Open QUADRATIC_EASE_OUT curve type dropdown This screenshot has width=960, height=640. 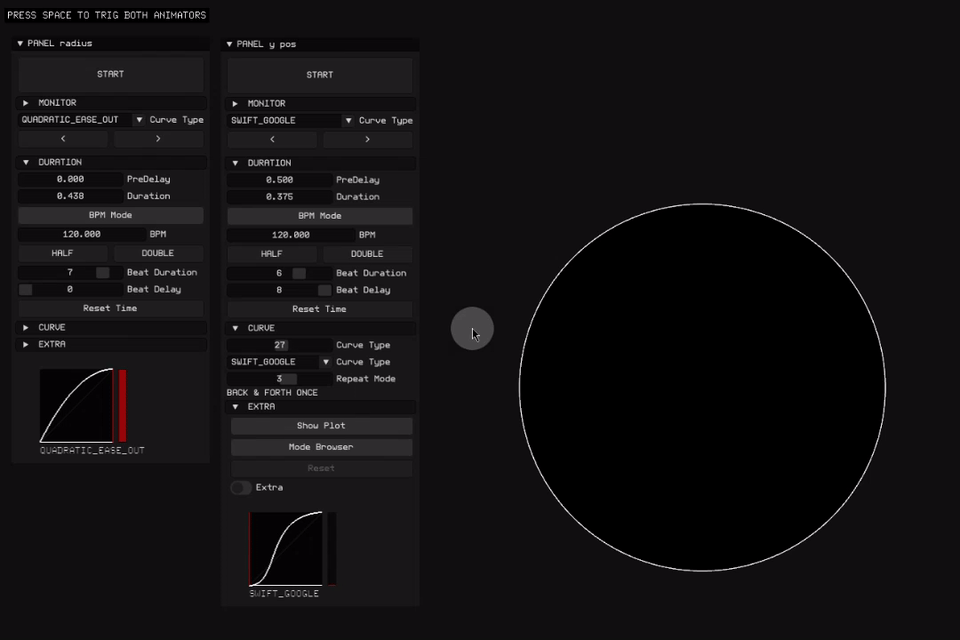click(x=81, y=119)
